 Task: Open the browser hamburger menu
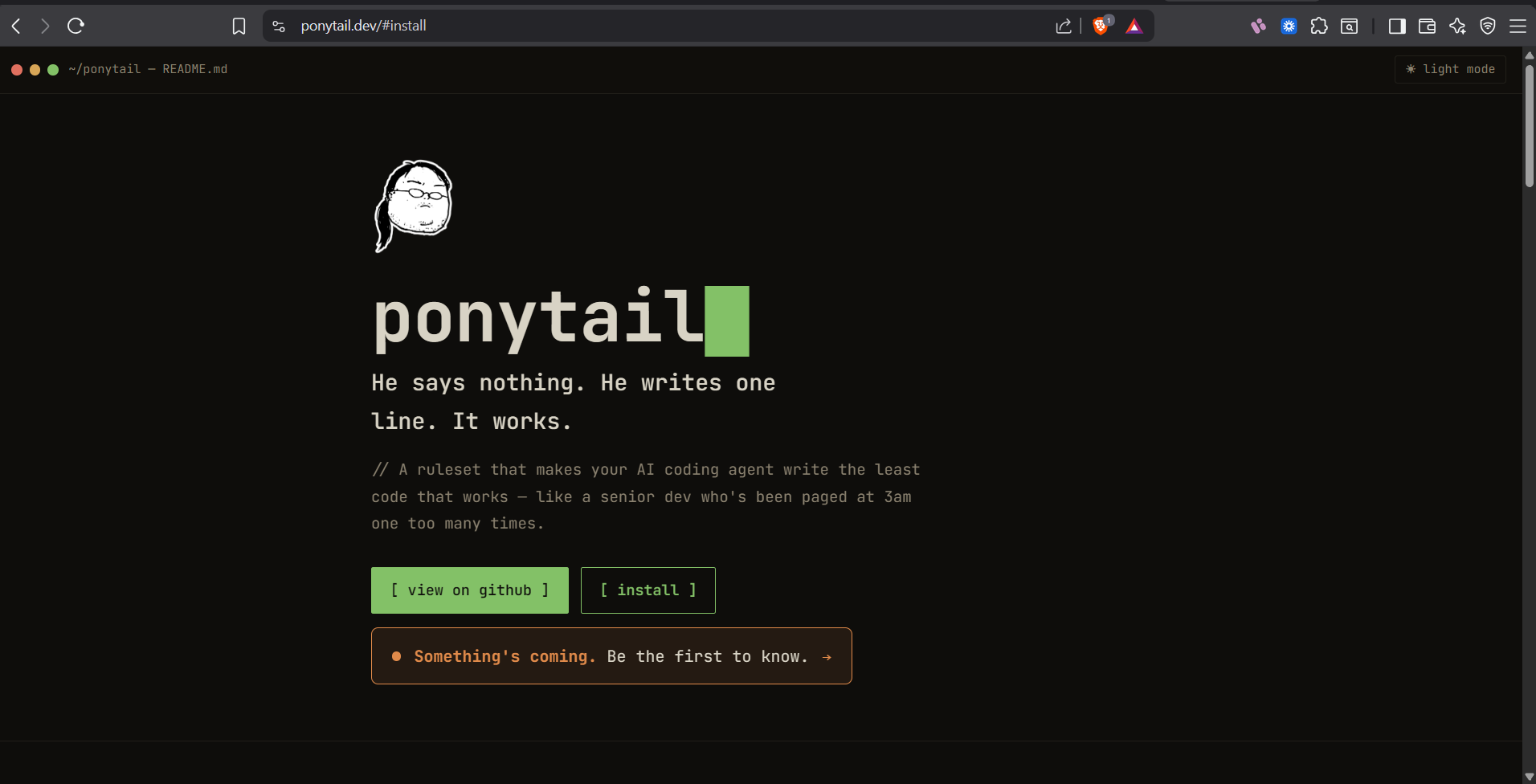(x=1518, y=27)
